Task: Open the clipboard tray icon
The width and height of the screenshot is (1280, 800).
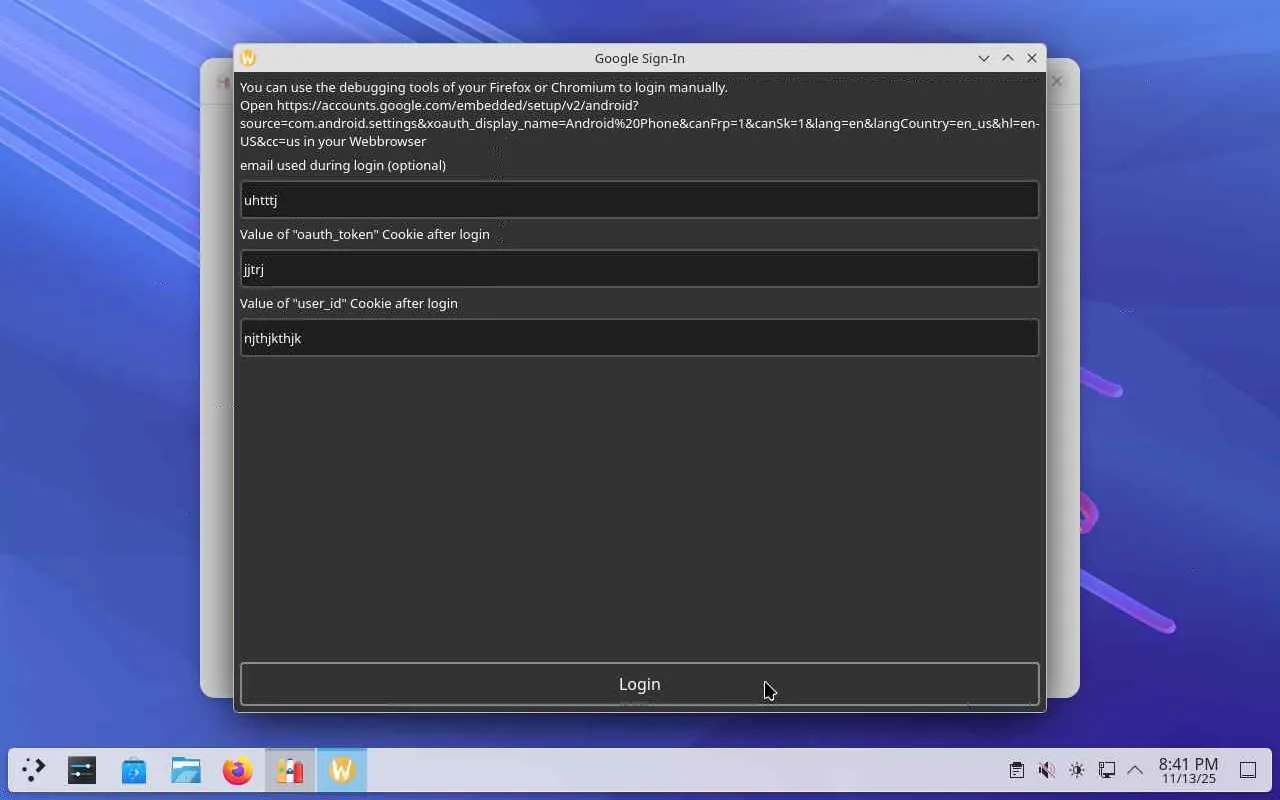Action: pos(1016,770)
